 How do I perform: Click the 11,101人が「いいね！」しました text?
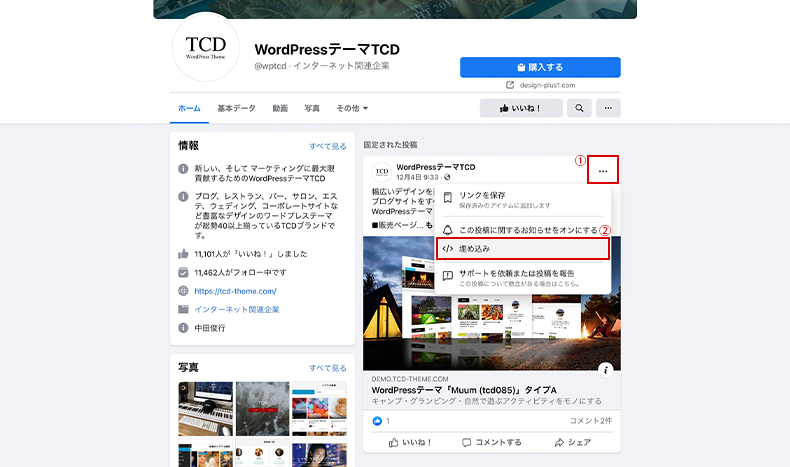pos(250,254)
